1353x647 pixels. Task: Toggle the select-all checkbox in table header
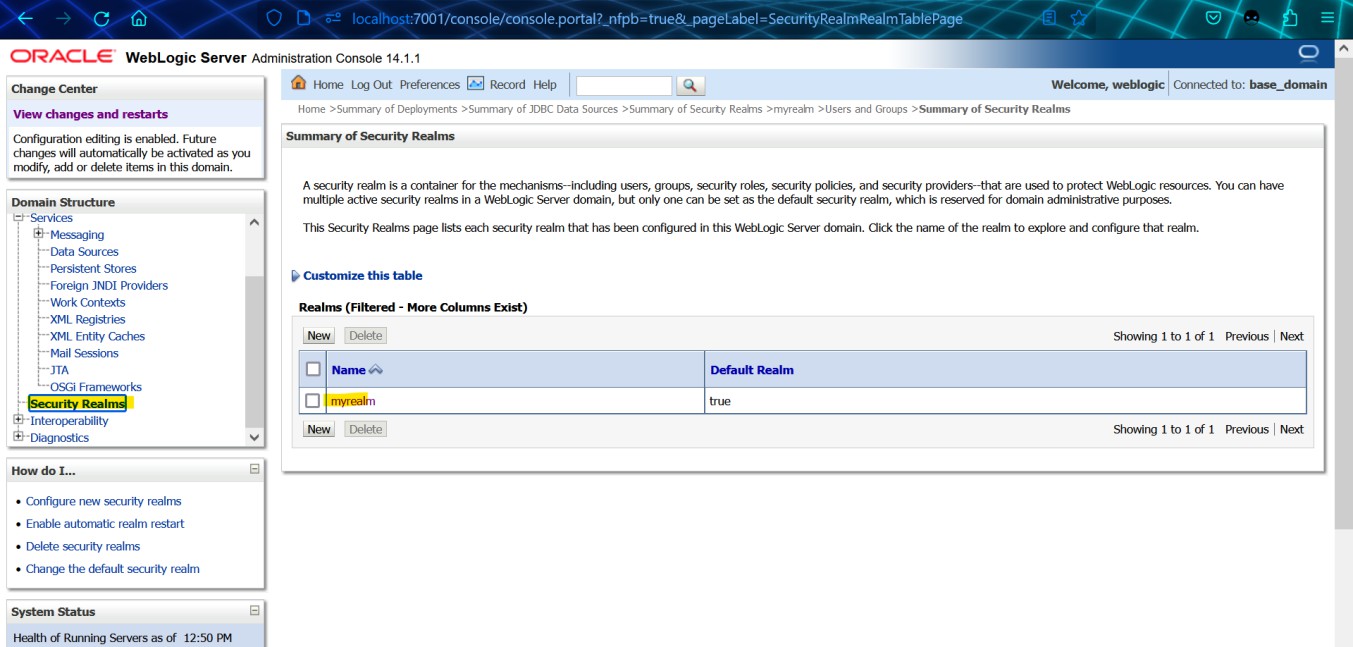(x=313, y=369)
